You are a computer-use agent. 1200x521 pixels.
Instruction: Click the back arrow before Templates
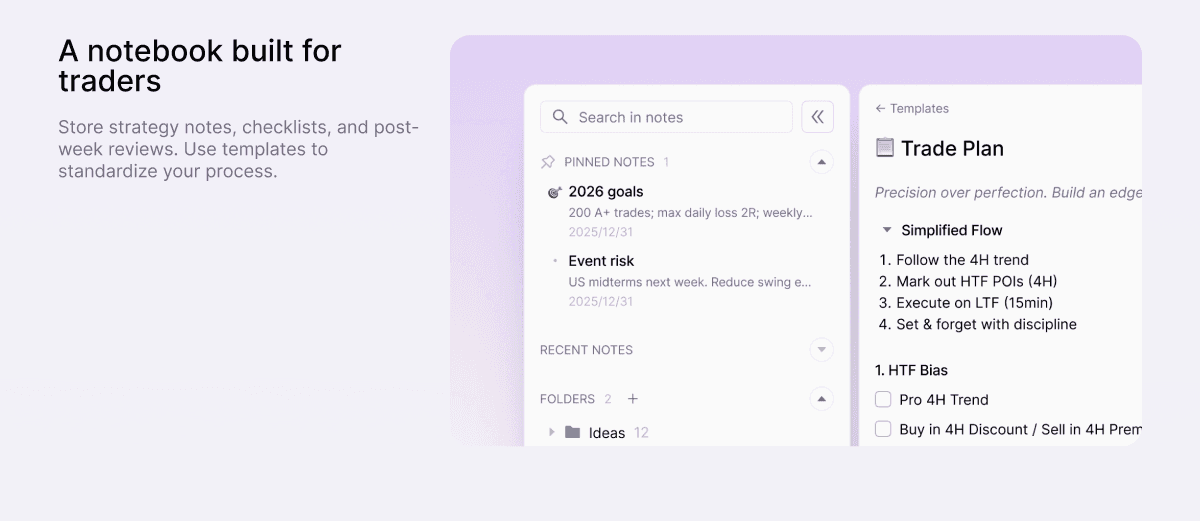[x=880, y=109]
